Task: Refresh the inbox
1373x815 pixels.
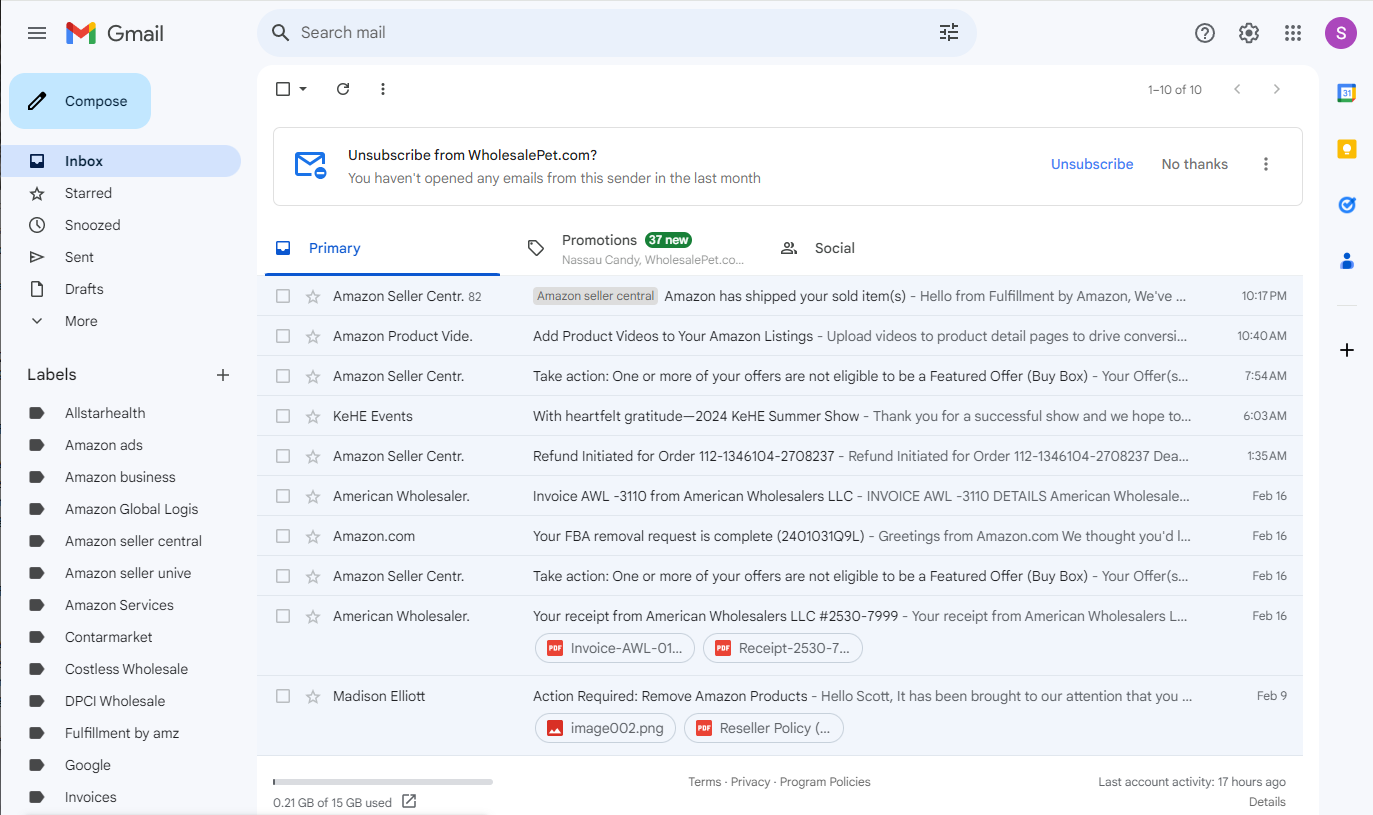Action: pyautogui.click(x=343, y=89)
